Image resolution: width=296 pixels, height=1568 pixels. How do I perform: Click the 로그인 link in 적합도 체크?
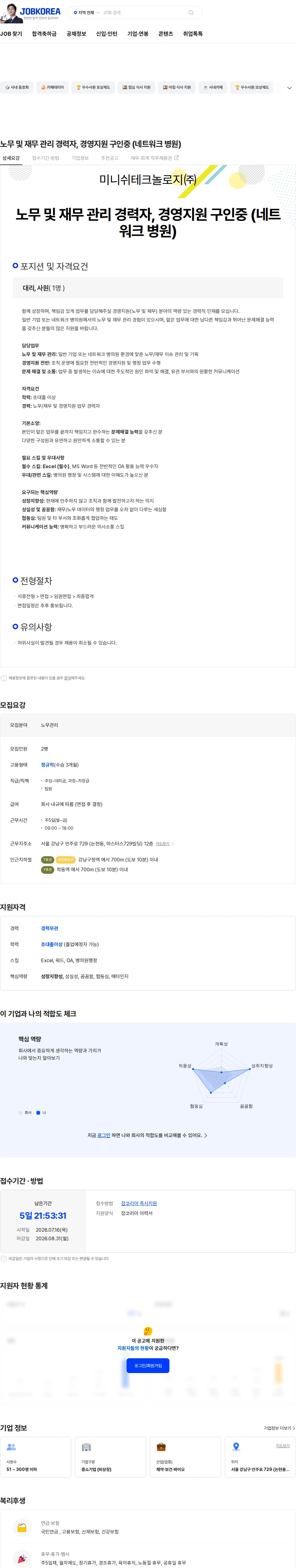tap(104, 1136)
